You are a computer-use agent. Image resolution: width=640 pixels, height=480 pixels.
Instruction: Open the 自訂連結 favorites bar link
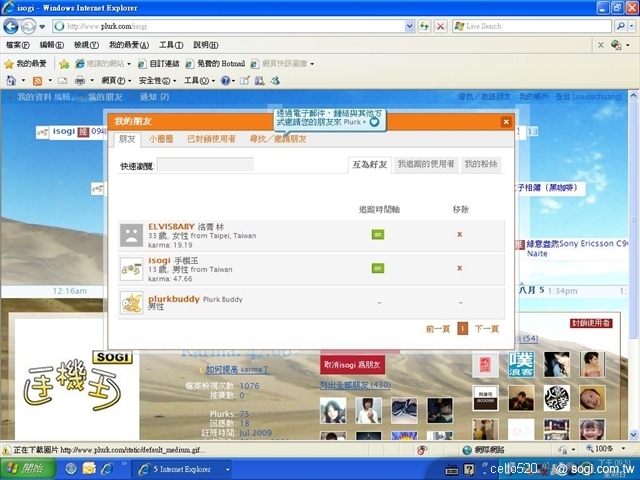click(x=158, y=64)
